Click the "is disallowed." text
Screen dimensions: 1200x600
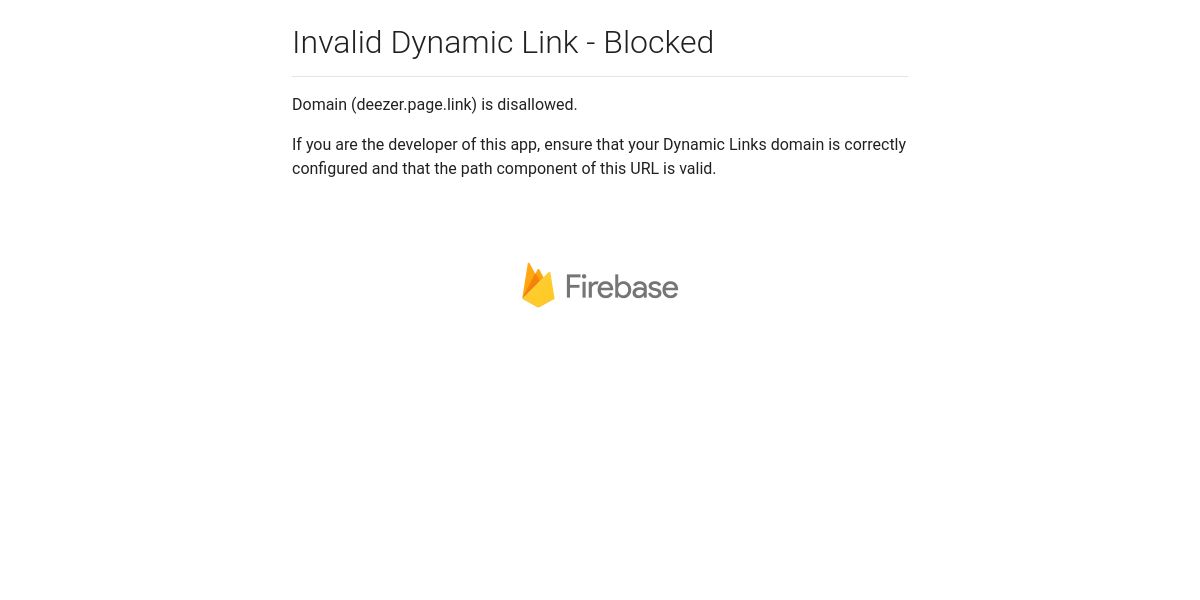coord(529,105)
